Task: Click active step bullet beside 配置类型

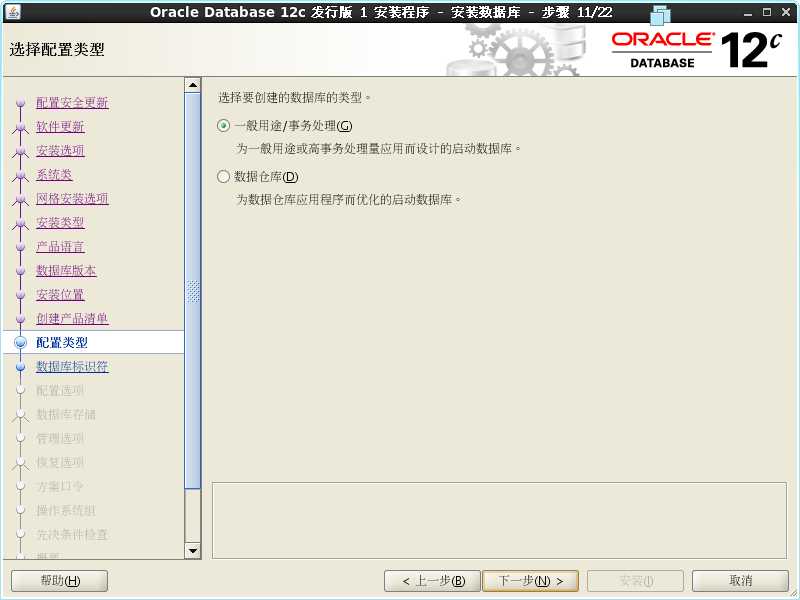Action: [20, 342]
